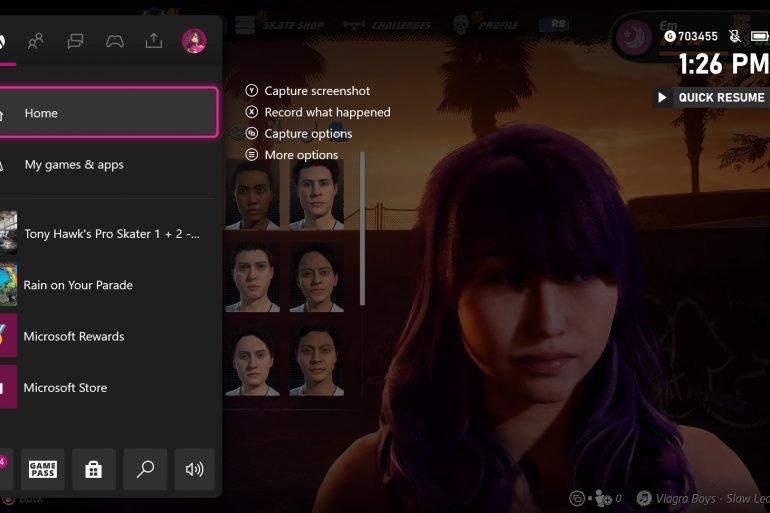Image resolution: width=770 pixels, height=513 pixels.
Task: Click Quick Resume button
Action: click(x=710, y=97)
